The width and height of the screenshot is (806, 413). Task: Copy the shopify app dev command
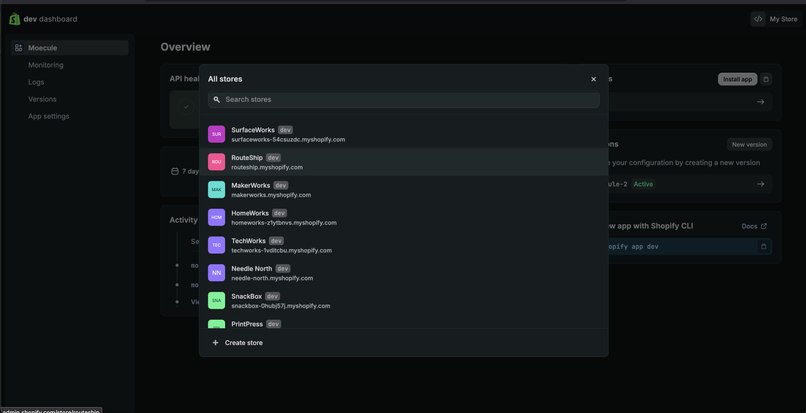point(763,247)
